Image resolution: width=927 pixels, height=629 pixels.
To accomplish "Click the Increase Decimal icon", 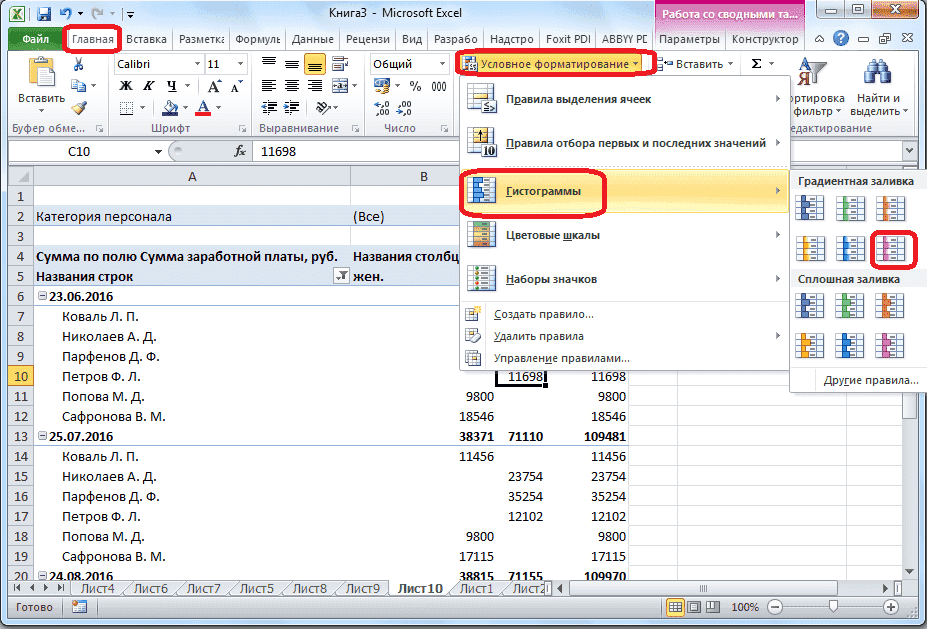I will pos(380,108).
